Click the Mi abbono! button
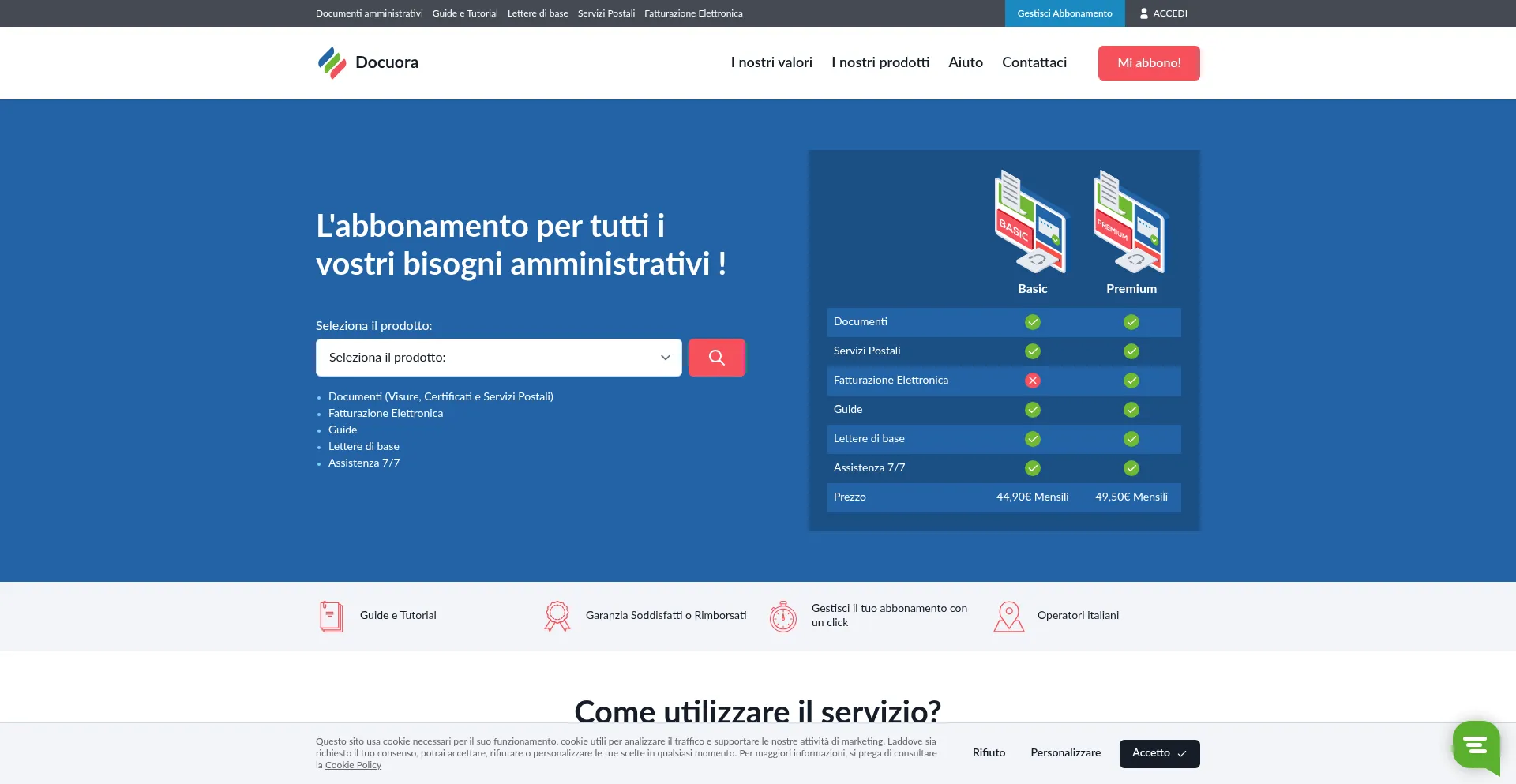 (1148, 63)
